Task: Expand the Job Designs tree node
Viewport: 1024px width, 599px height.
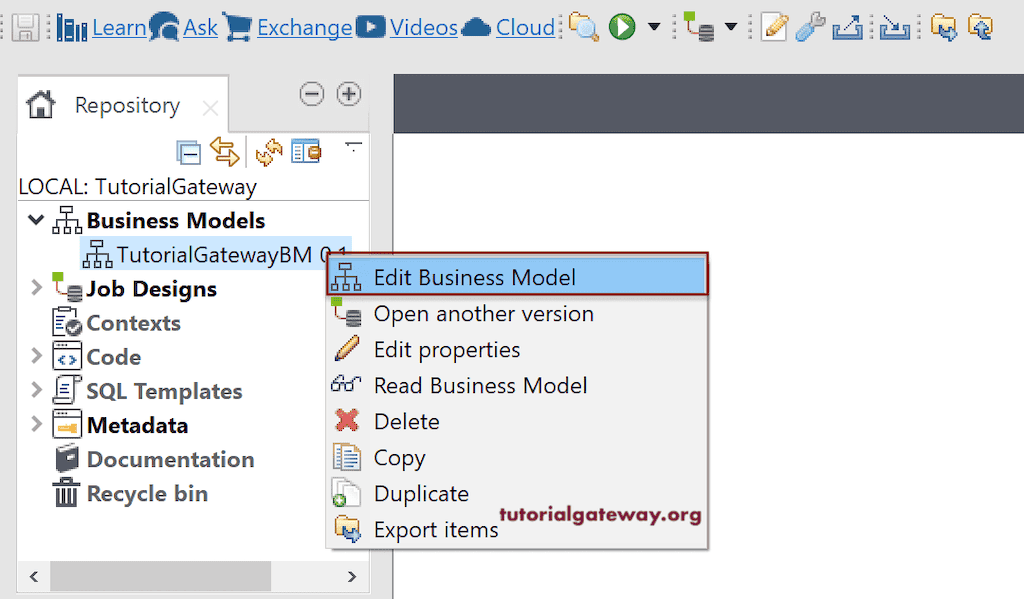Action: (x=37, y=287)
